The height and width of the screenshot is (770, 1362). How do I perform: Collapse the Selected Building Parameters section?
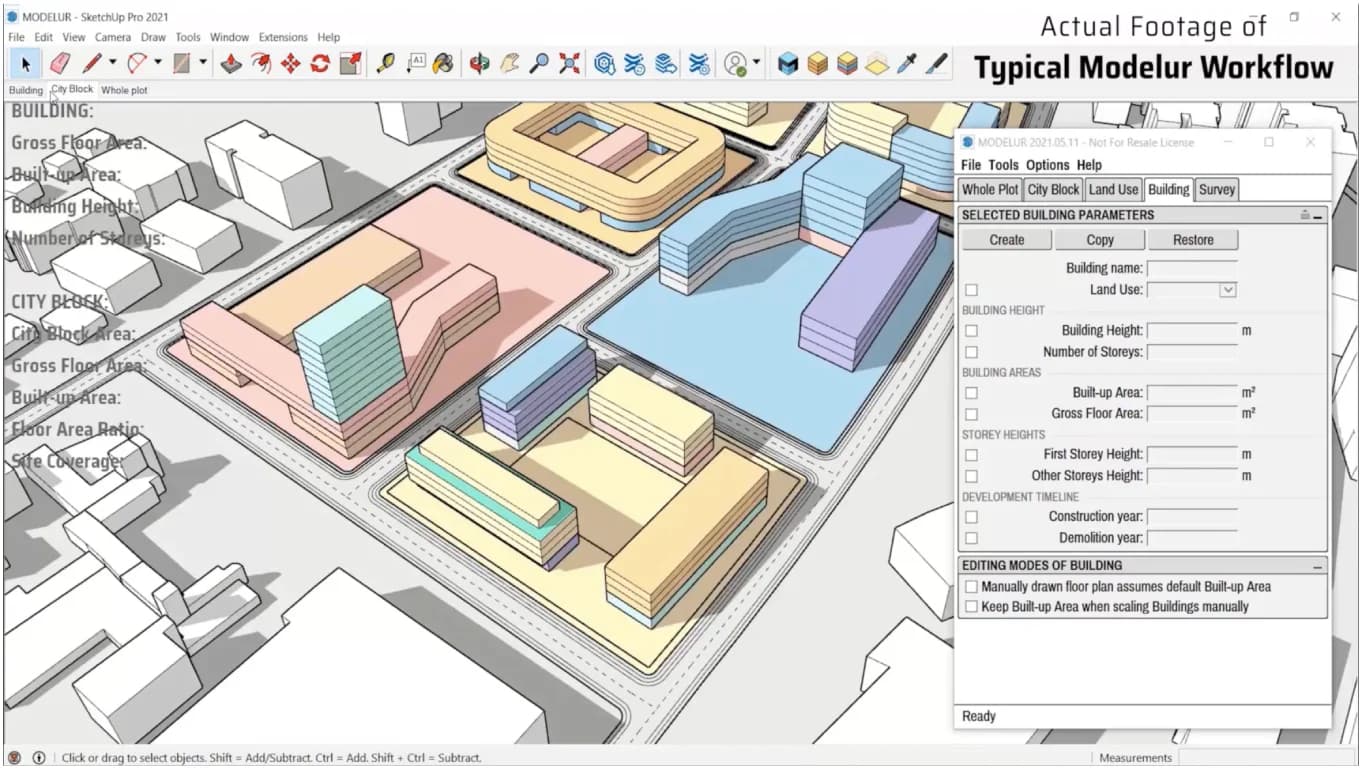point(1318,216)
